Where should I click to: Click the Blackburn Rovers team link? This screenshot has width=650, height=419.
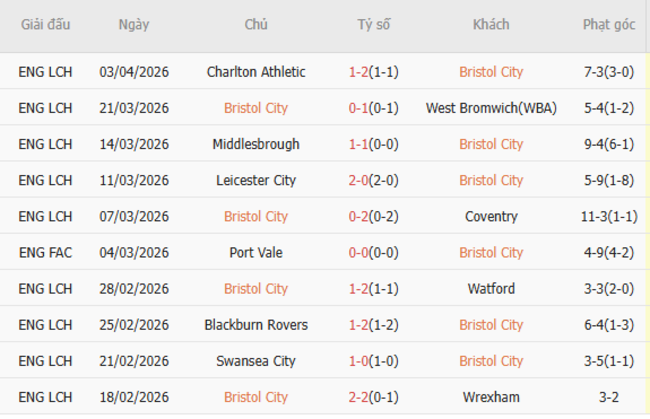256,325
